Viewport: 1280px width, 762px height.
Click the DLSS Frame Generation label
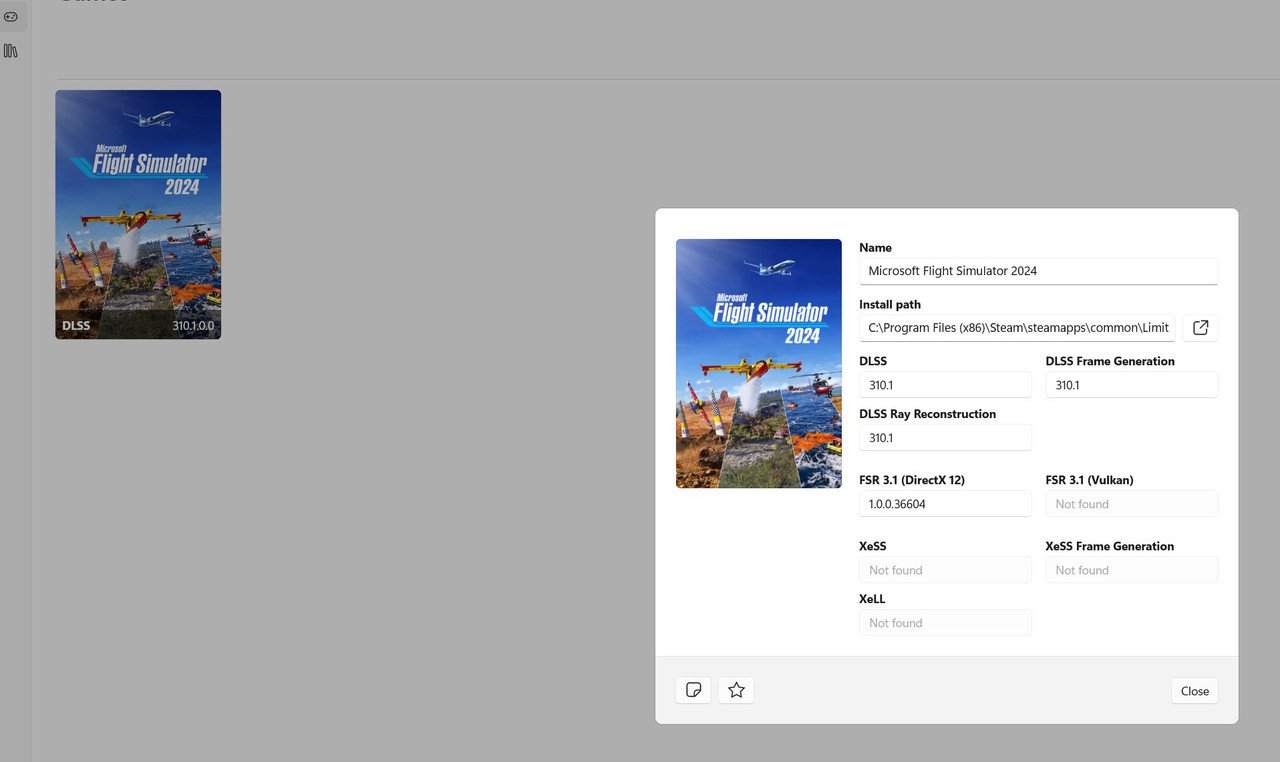pyautogui.click(x=1110, y=361)
